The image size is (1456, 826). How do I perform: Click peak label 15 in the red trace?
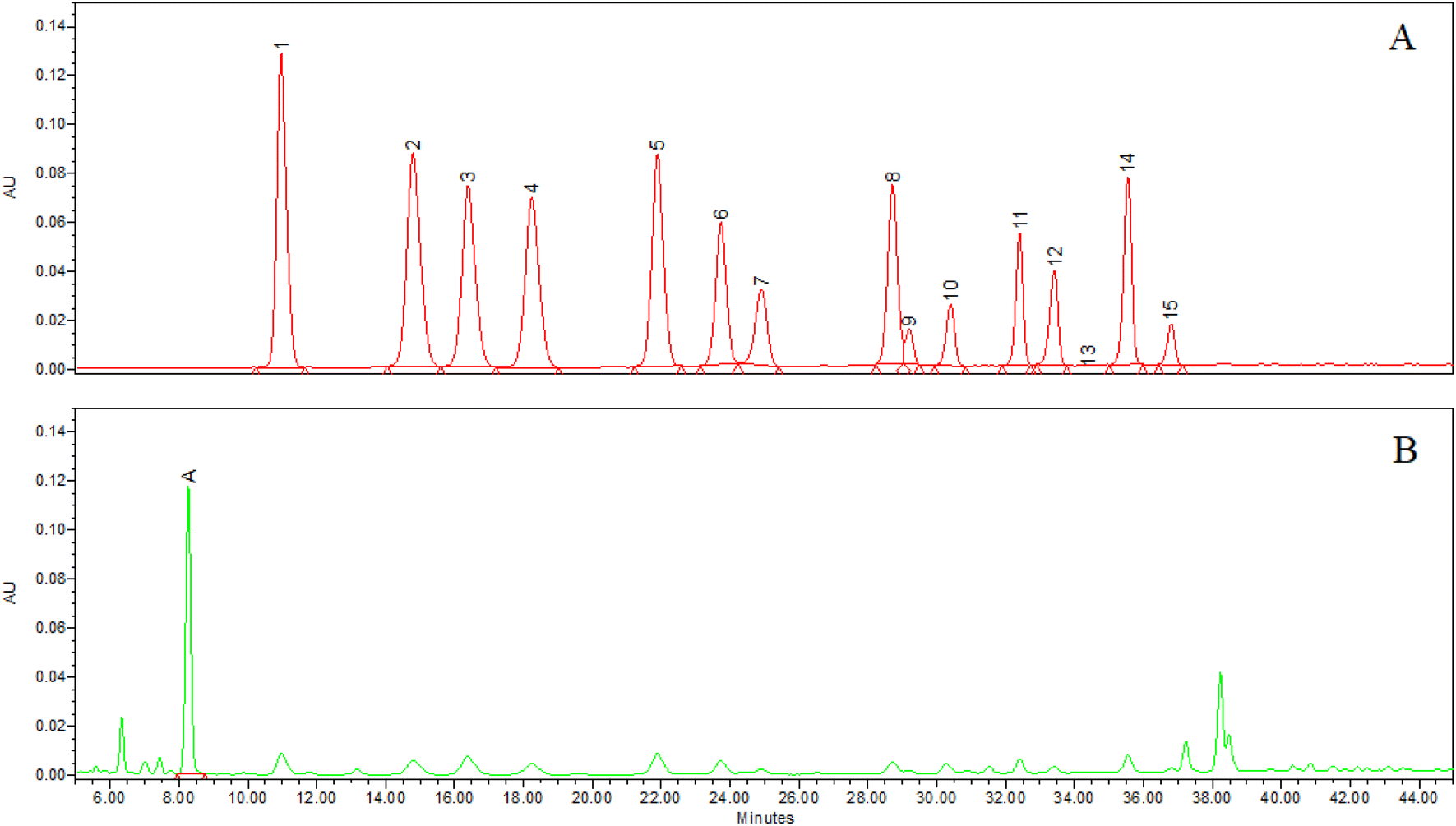[1171, 309]
